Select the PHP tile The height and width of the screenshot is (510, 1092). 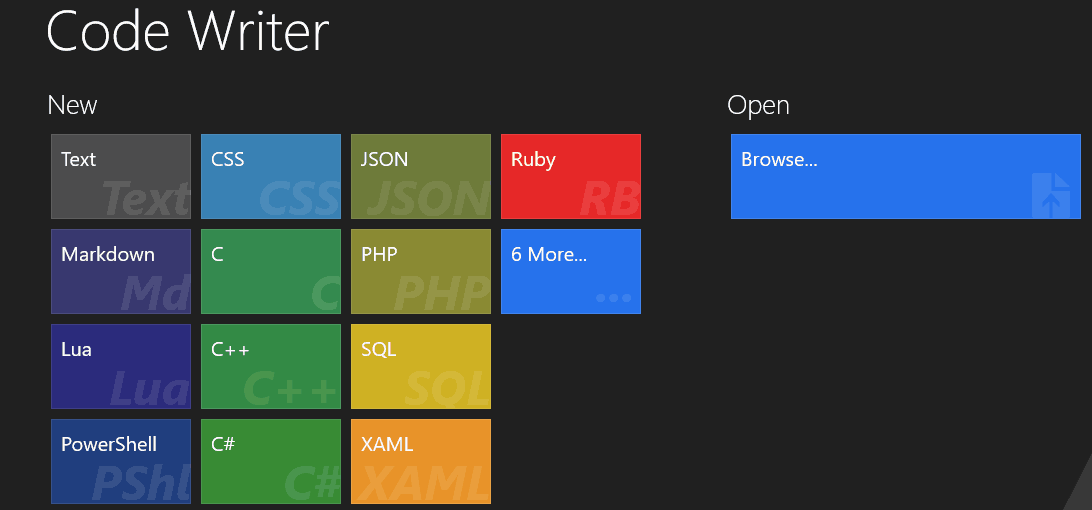tap(421, 271)
